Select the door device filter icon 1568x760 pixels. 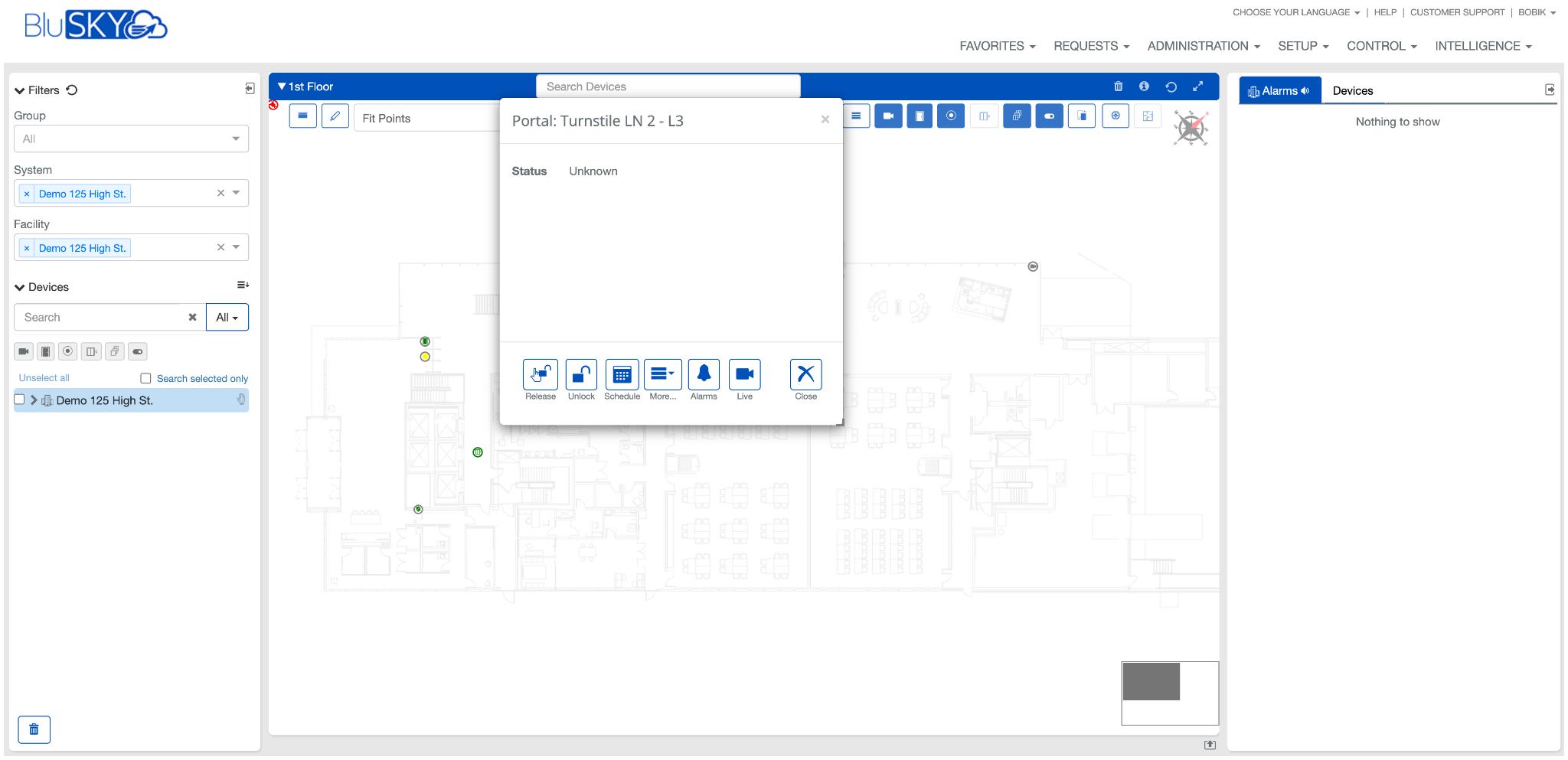pyautogui.click(x=45, y=351)
